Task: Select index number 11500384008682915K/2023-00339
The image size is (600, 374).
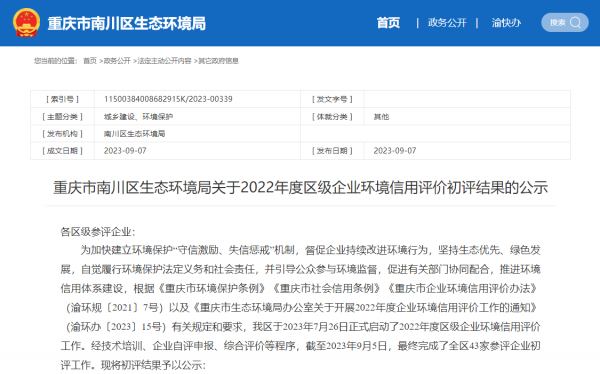Action: pyautogui.click(x=168, y=99)
